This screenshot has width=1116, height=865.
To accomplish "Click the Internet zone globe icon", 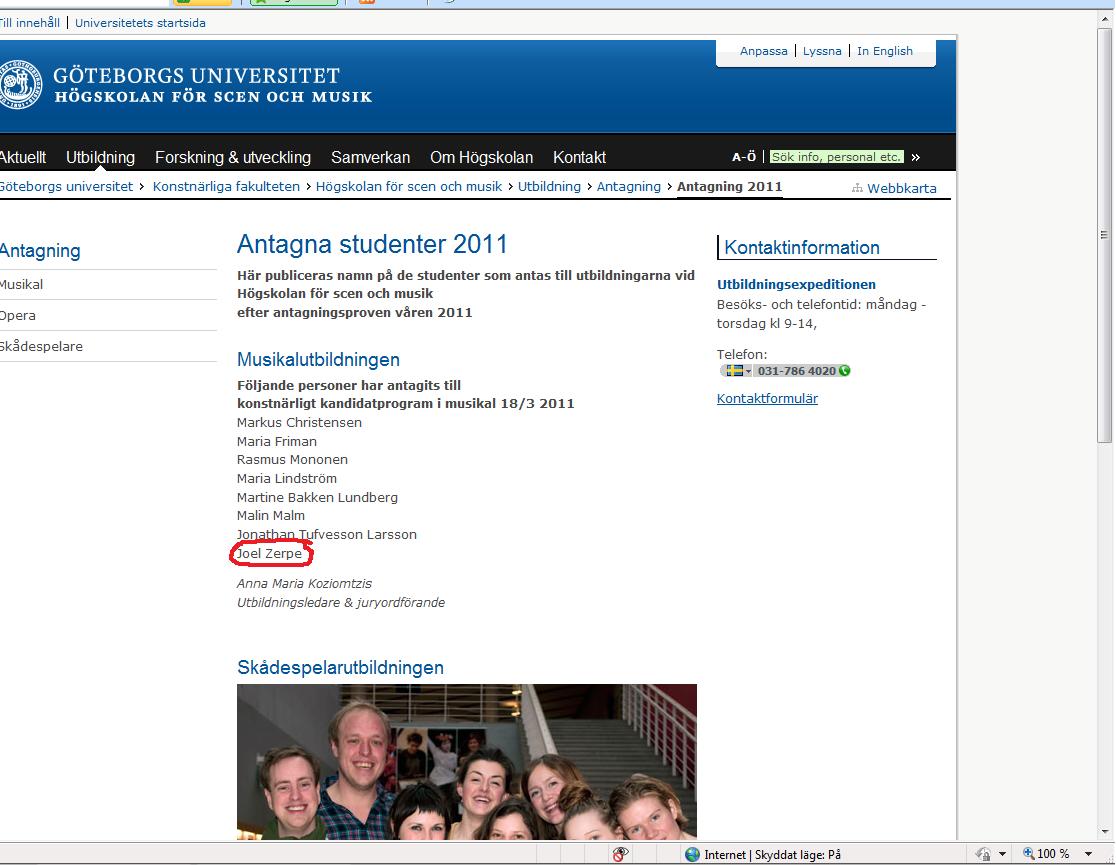I will (x=692, y=854).
